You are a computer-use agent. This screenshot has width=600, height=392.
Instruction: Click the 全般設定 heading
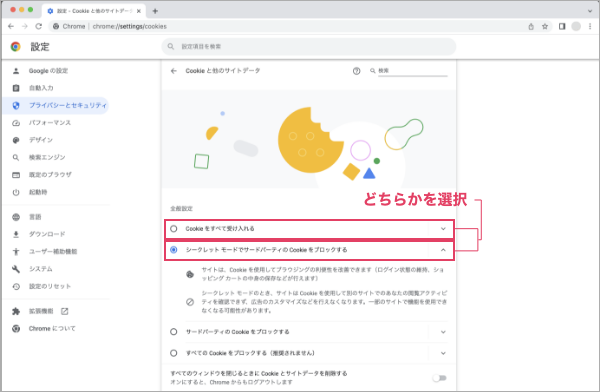point(181,209)
